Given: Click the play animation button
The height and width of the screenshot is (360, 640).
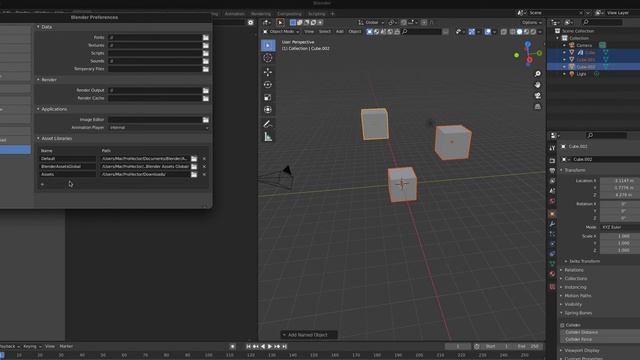Looking at the screenshot, I should (270, 347).
